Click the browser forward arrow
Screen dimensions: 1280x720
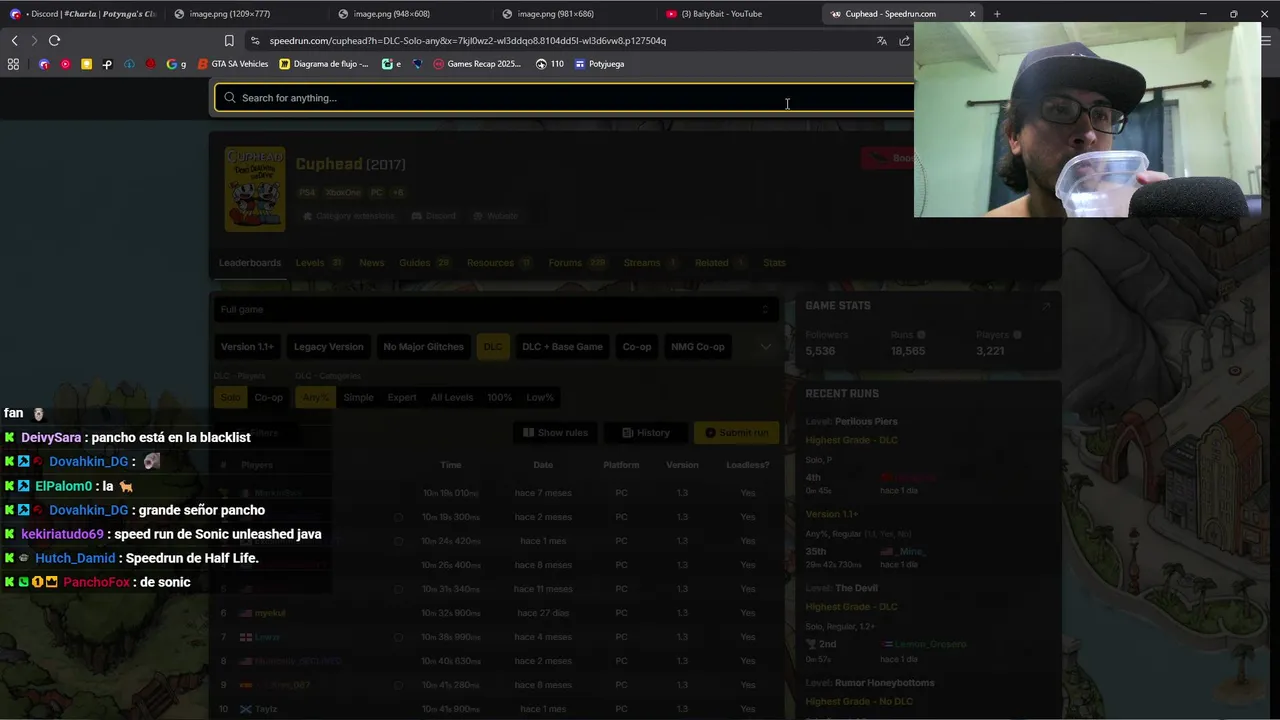pos(33,40)
